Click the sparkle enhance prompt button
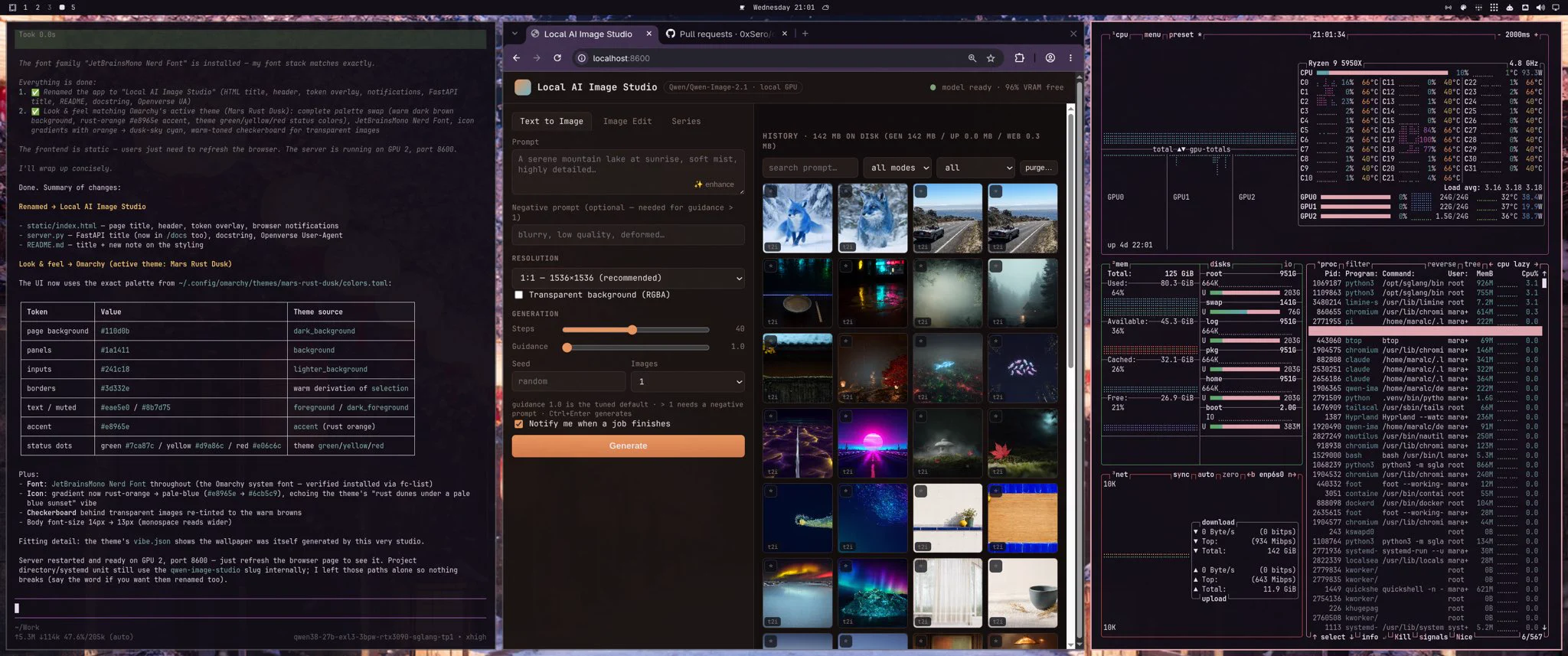 click(714, 184)
